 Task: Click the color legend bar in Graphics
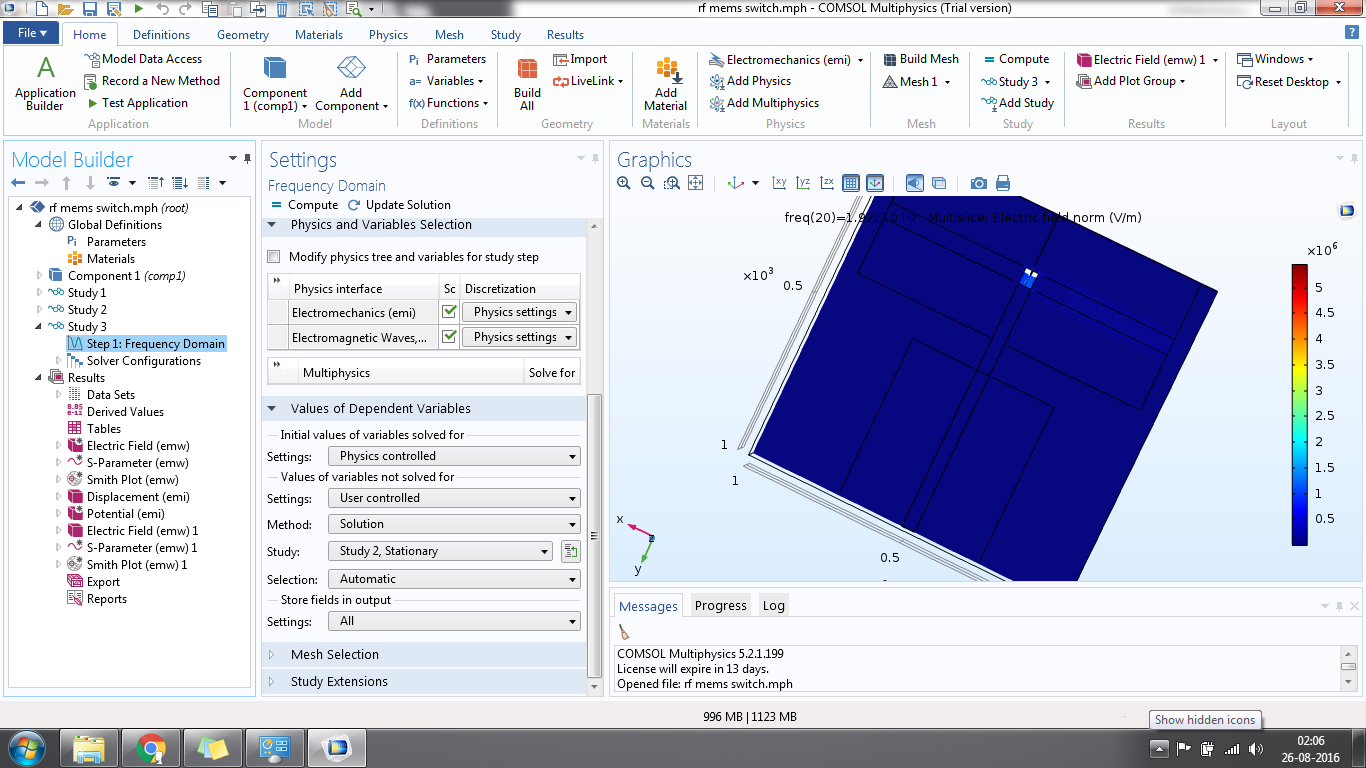[x=1299, y=405]
